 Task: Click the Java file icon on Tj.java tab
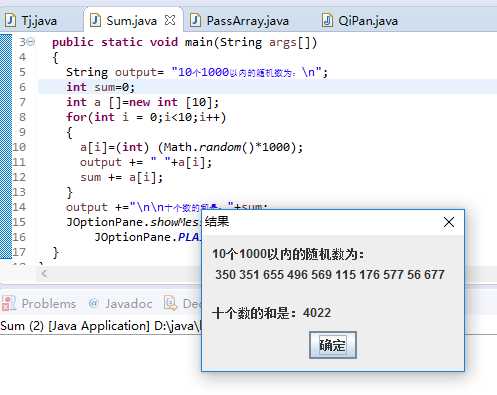[10, 20]
